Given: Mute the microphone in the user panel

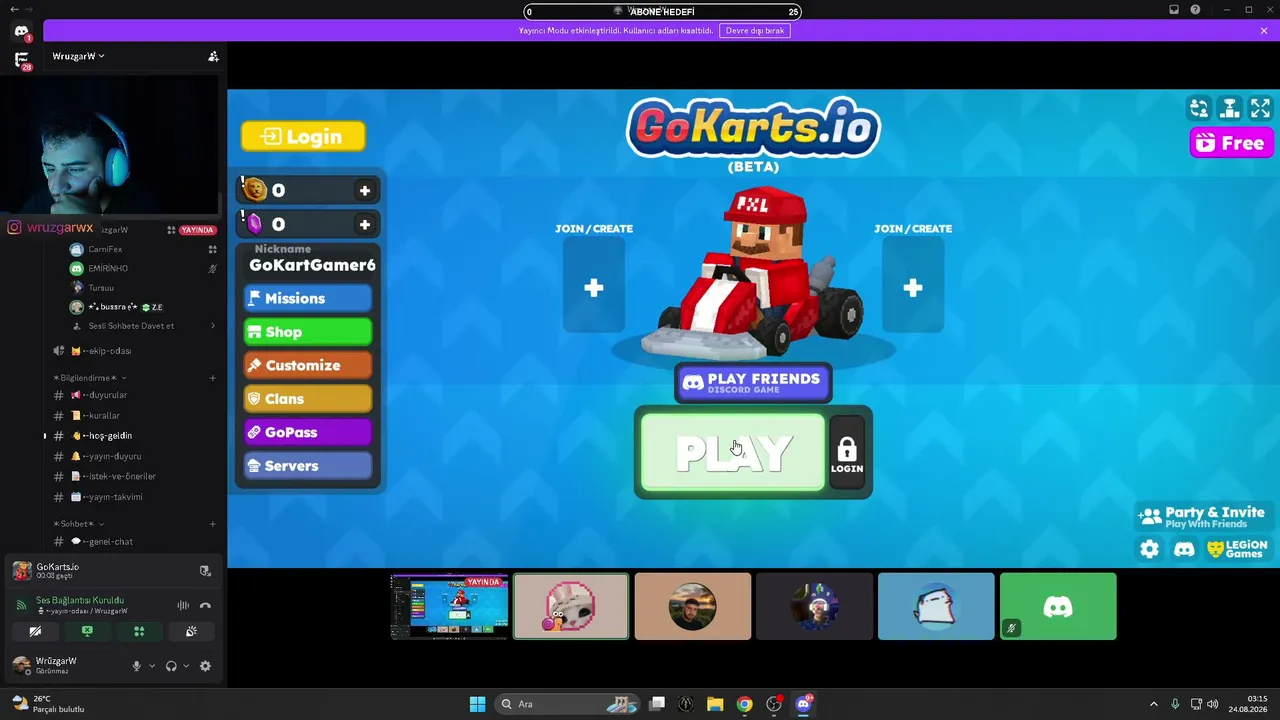Looking at the screenshot, I should pyautogui.click(x=137, y=666).
